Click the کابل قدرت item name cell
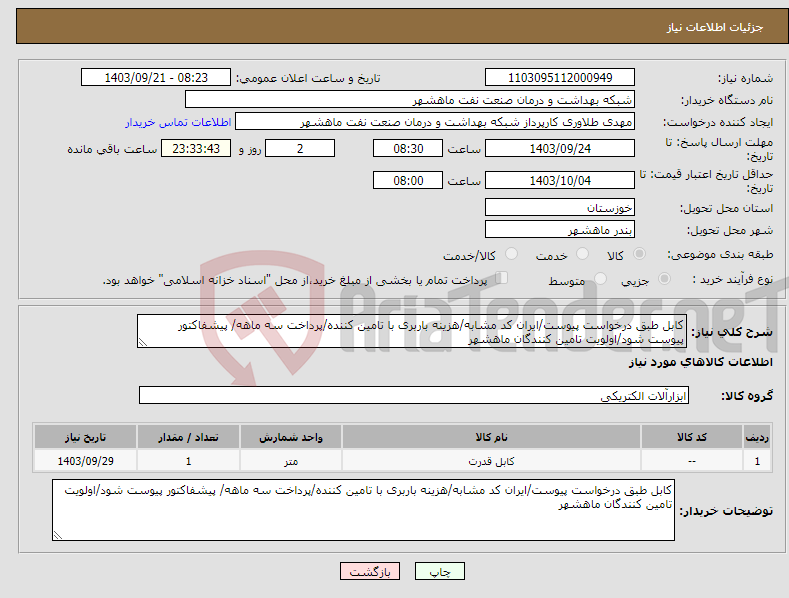Viewport: 789px width, 598px height. coord(491,461)
